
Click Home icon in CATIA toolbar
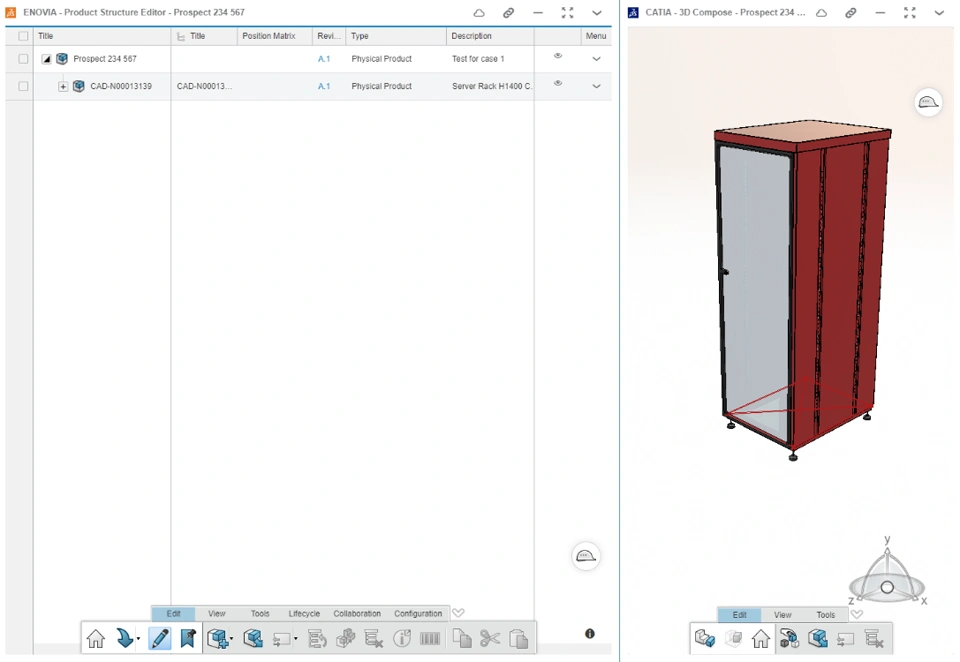(x=761, y=639)
